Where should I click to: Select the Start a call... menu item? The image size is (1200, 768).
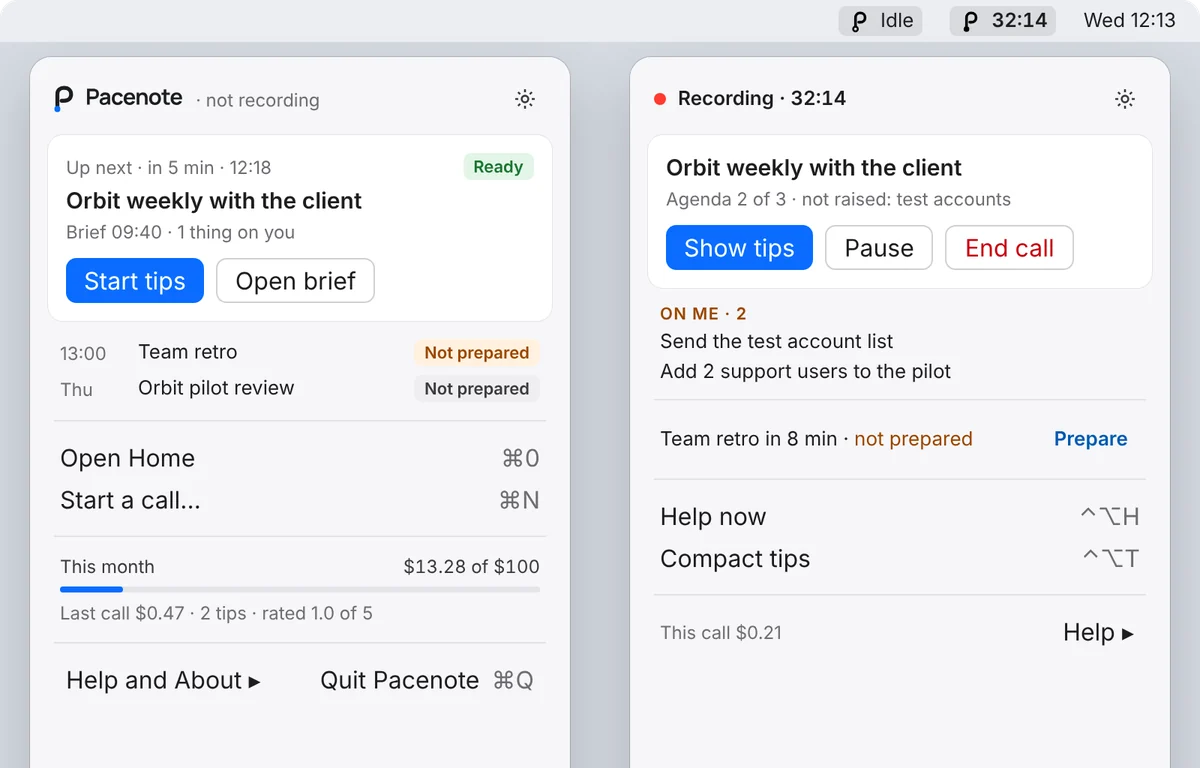point(300,501)
